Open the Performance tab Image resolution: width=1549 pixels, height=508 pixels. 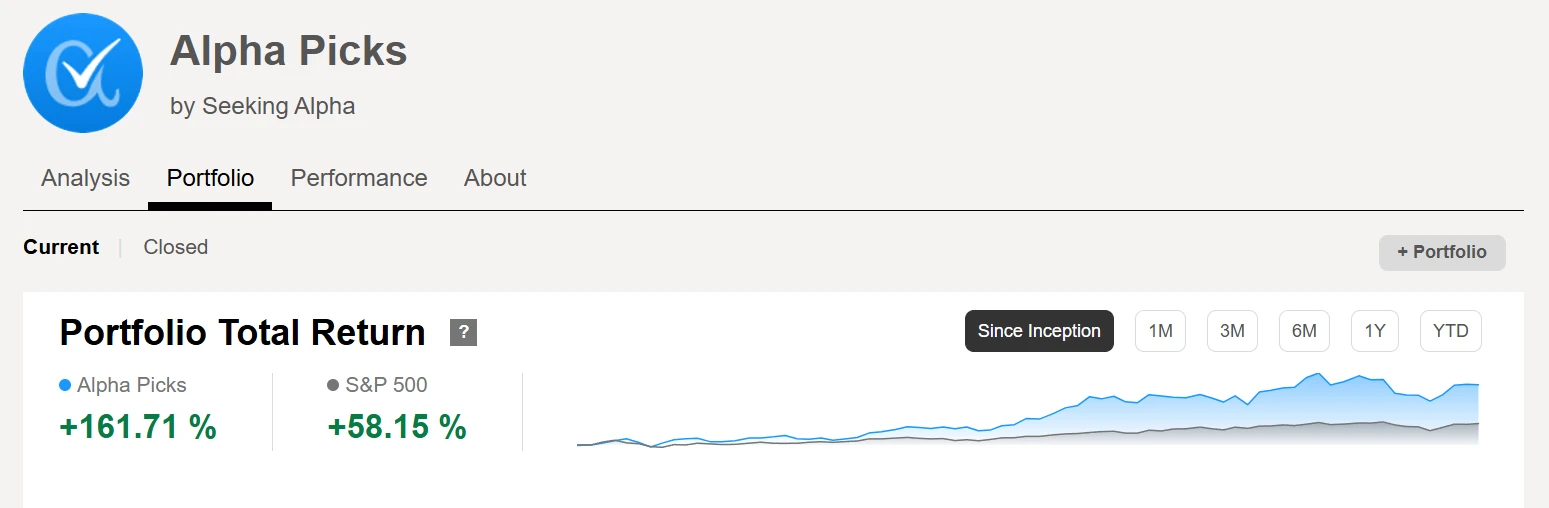(x=359, y=178)
